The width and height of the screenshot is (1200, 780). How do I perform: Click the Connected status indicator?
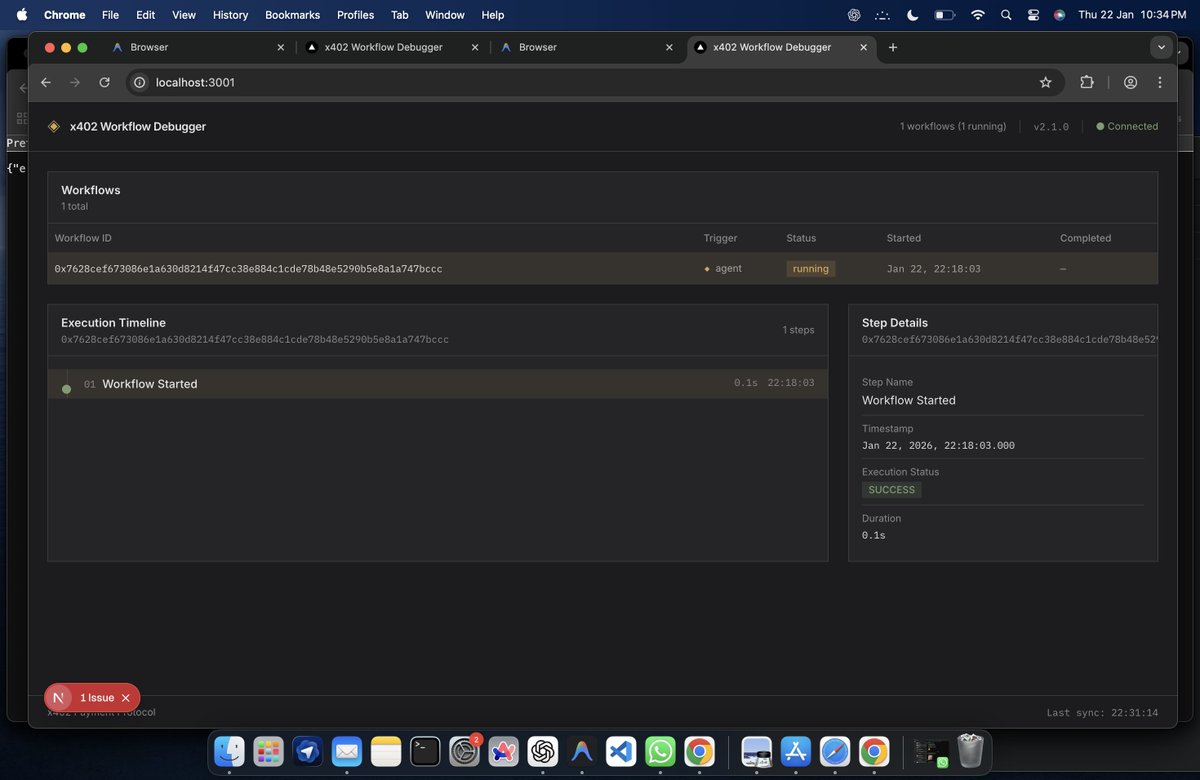pos(1127,127)
